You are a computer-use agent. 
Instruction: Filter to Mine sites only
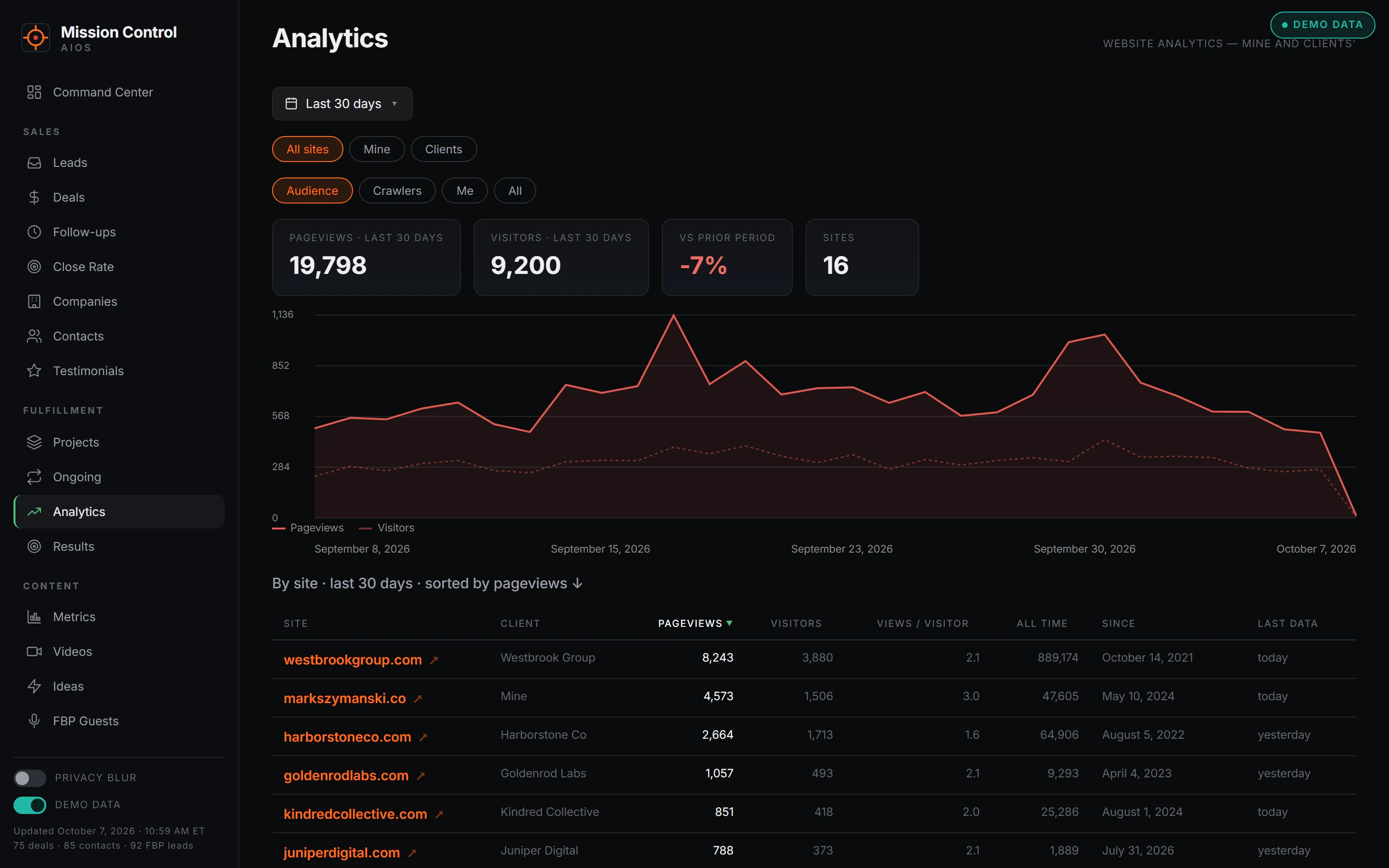point(377,149)
